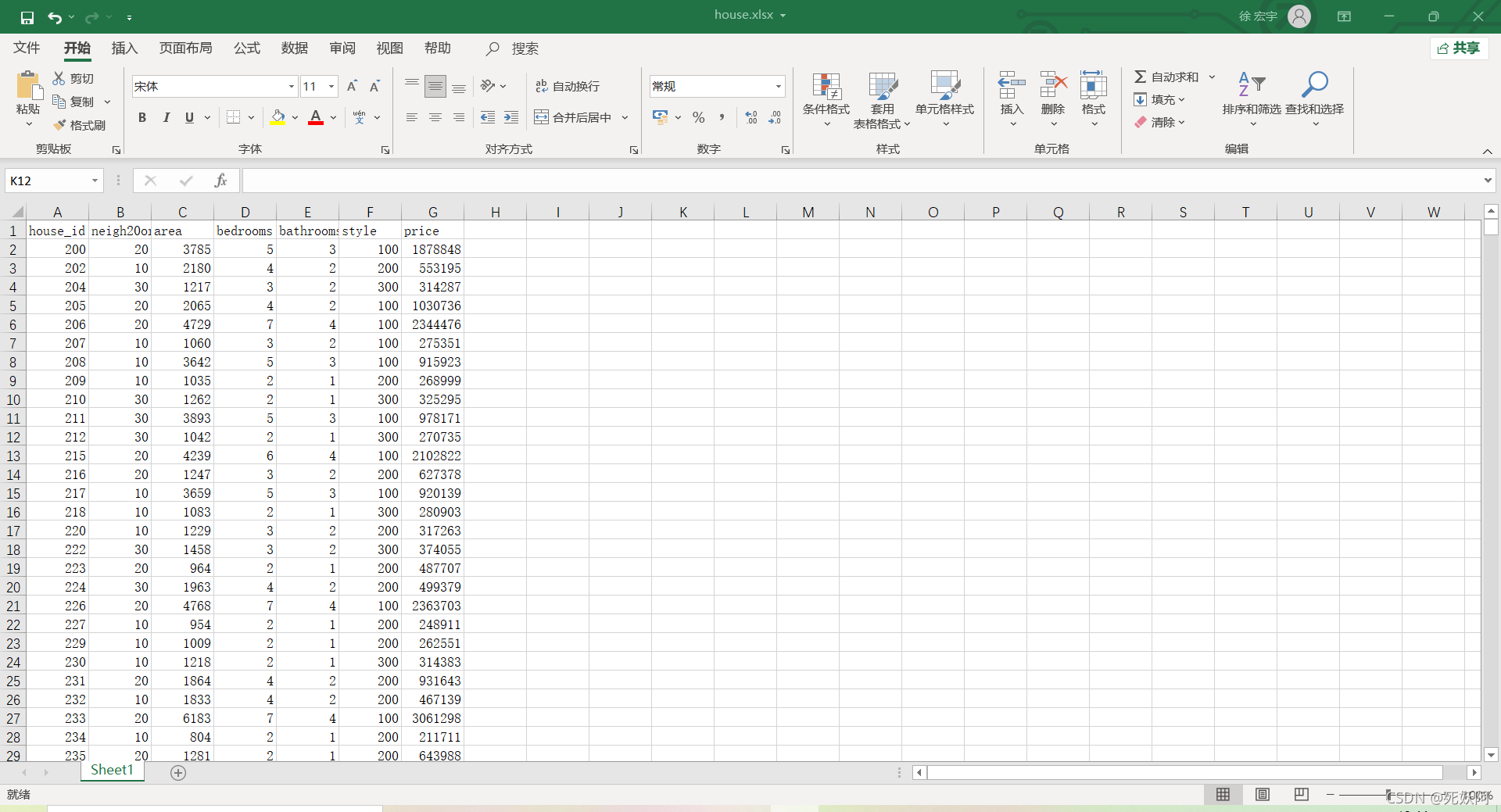Open 单元格样式 cell styles
The width and height of the screenshot is (1501, 812).
coord(945,99)
